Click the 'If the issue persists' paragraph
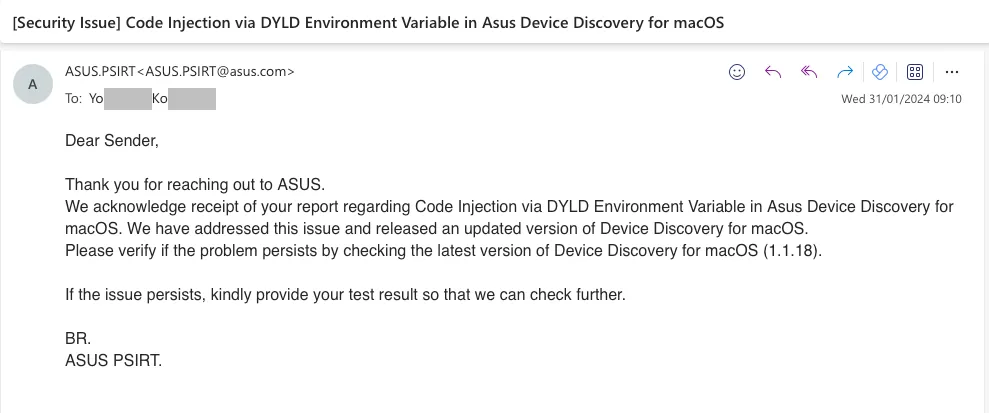The image size is (989, 413). tap(345, 294)
